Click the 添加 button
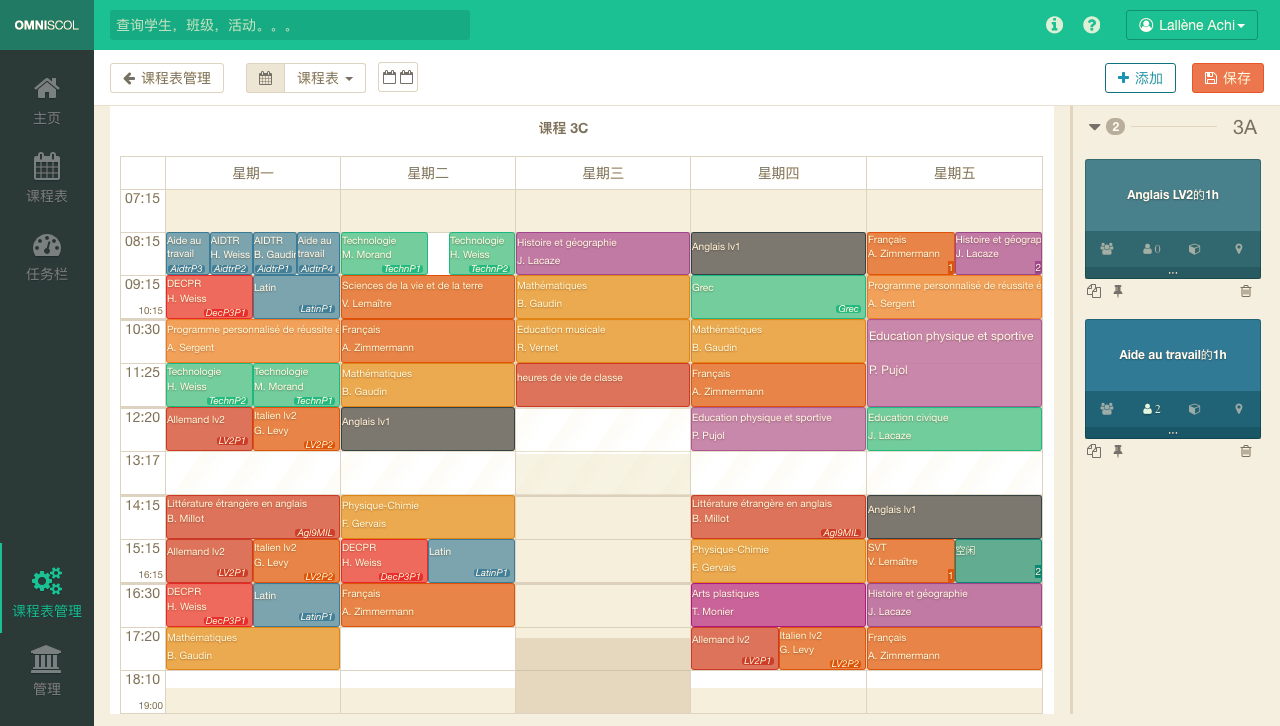The width and height of the screenshot is (1280, 726). coord(1140,78)
